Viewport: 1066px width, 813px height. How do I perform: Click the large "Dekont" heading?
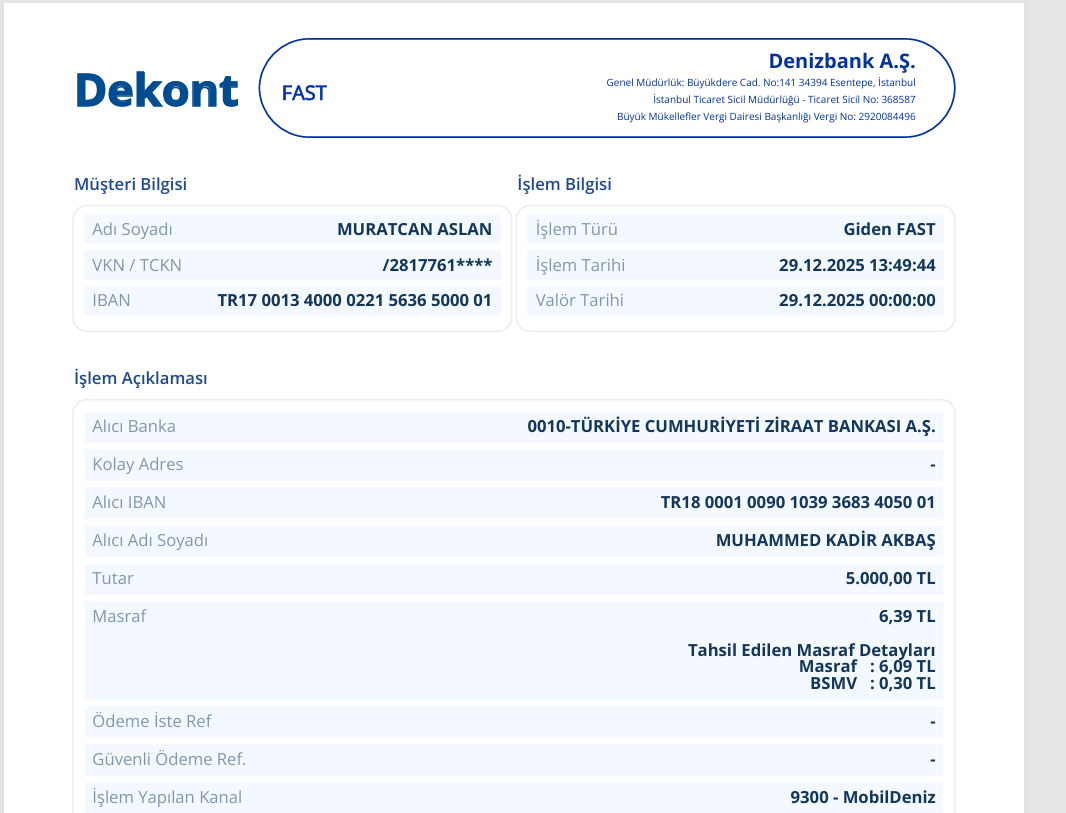[x=156, y=90]
